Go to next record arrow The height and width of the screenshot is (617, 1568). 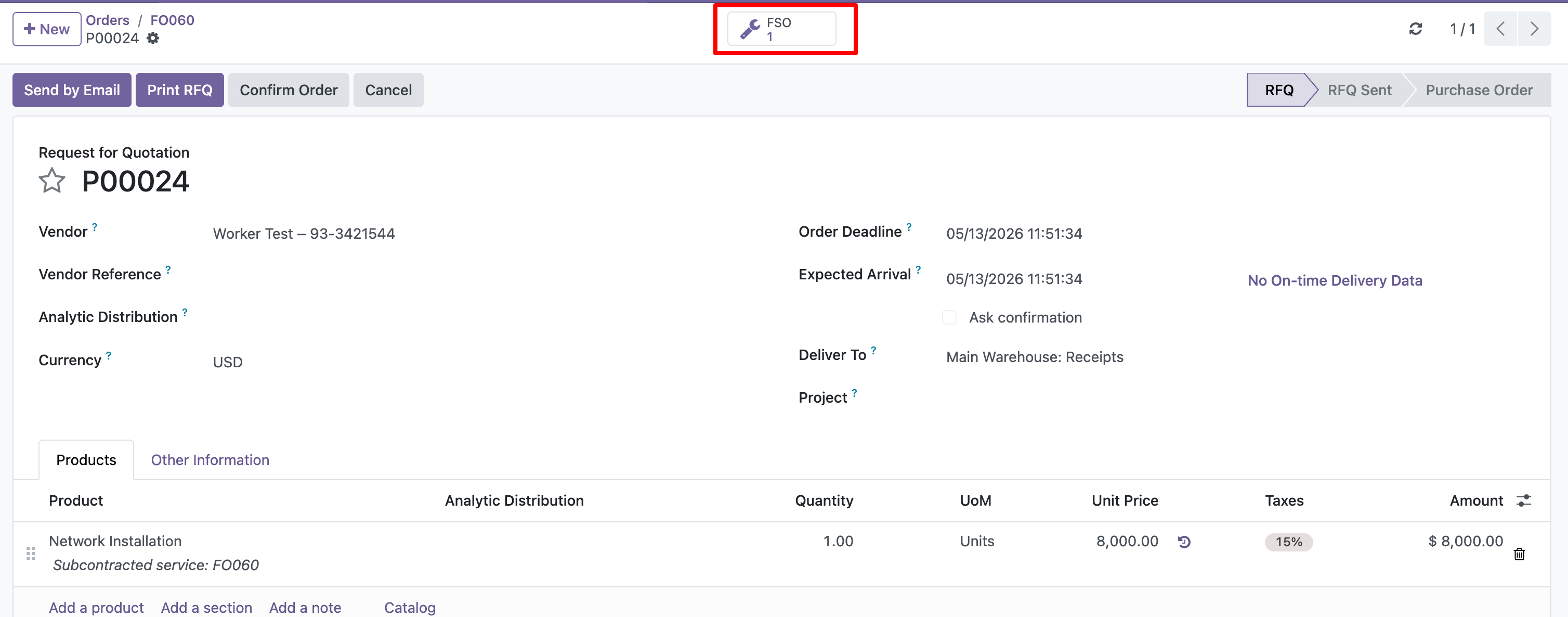click(1534, 29)
